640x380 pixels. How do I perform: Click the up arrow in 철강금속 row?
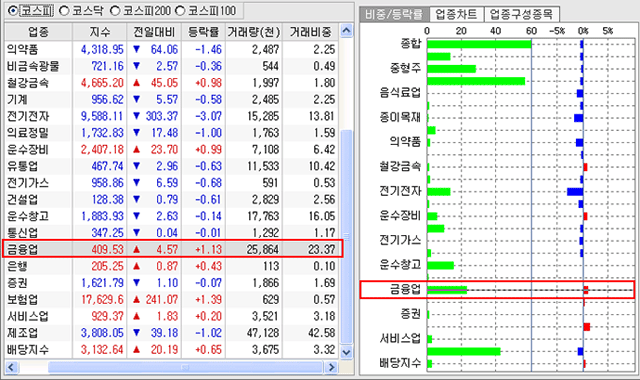pyautogui.click(x=136, y=83)
